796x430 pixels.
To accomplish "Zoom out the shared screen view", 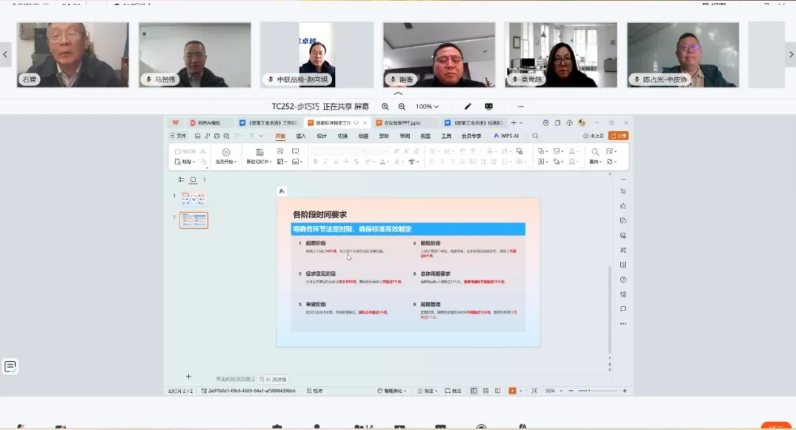I will point(385,106).
